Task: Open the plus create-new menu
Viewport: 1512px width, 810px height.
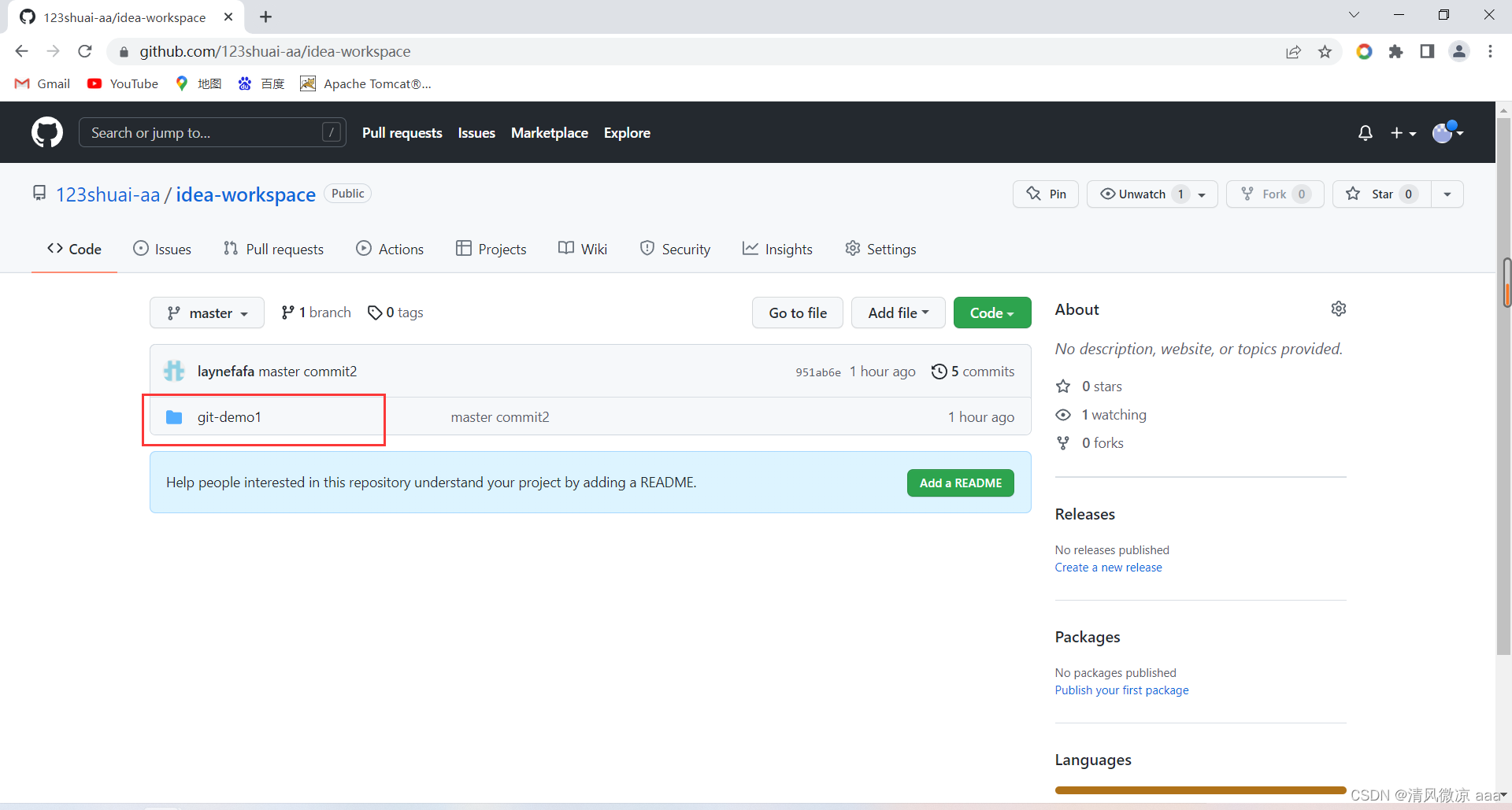Action: pyautogui.click(x=1403, y=133)
